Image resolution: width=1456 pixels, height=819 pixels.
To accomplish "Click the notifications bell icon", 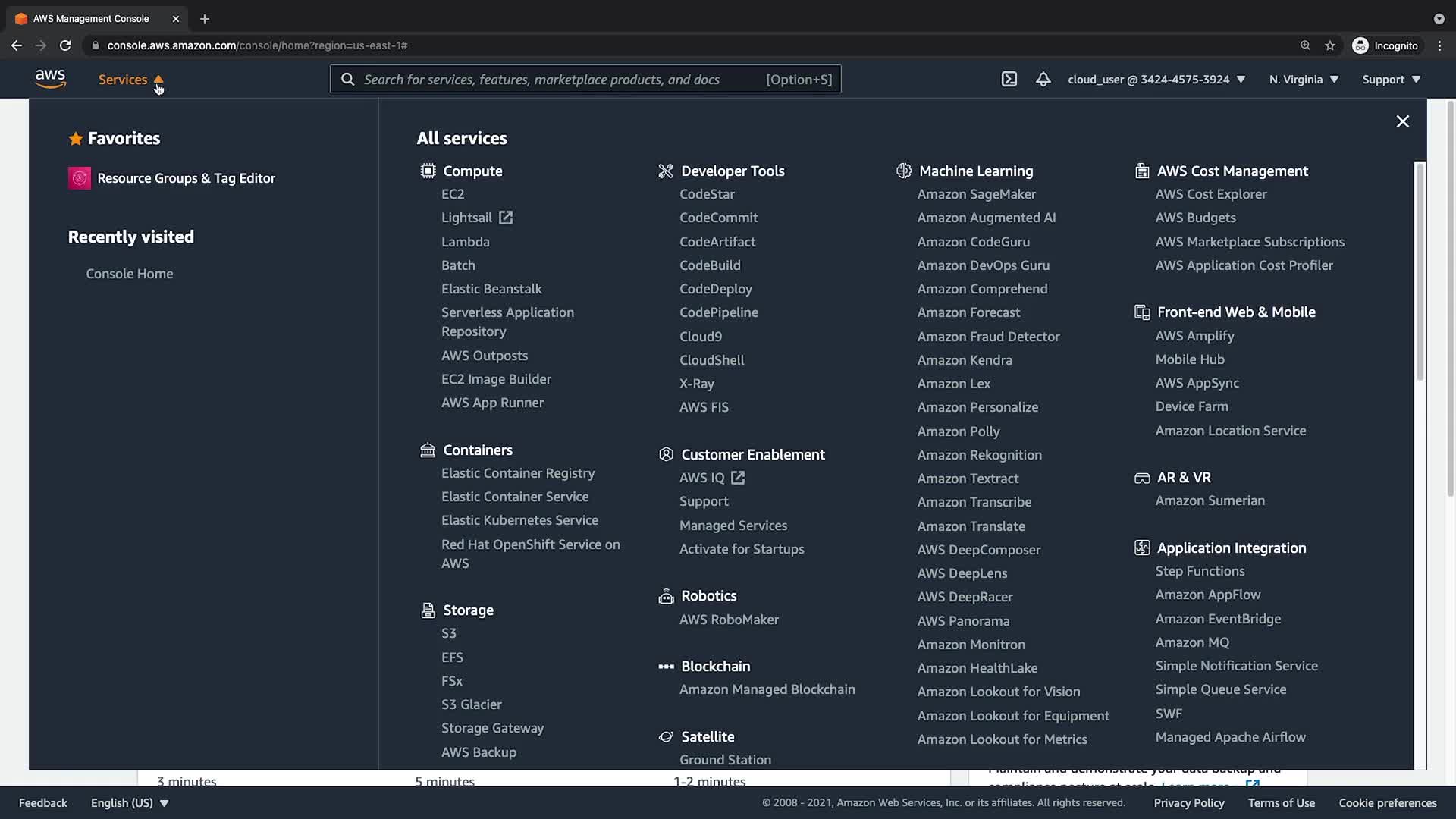I will [1043, 79].
